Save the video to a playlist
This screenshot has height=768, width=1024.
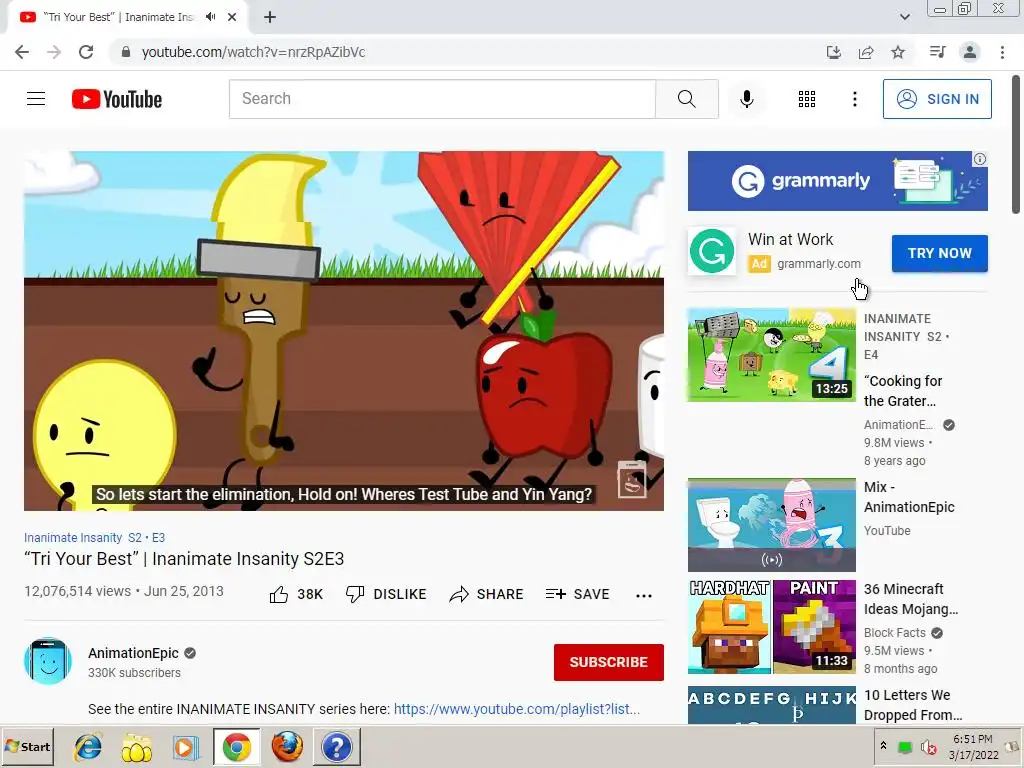[577, 594]
